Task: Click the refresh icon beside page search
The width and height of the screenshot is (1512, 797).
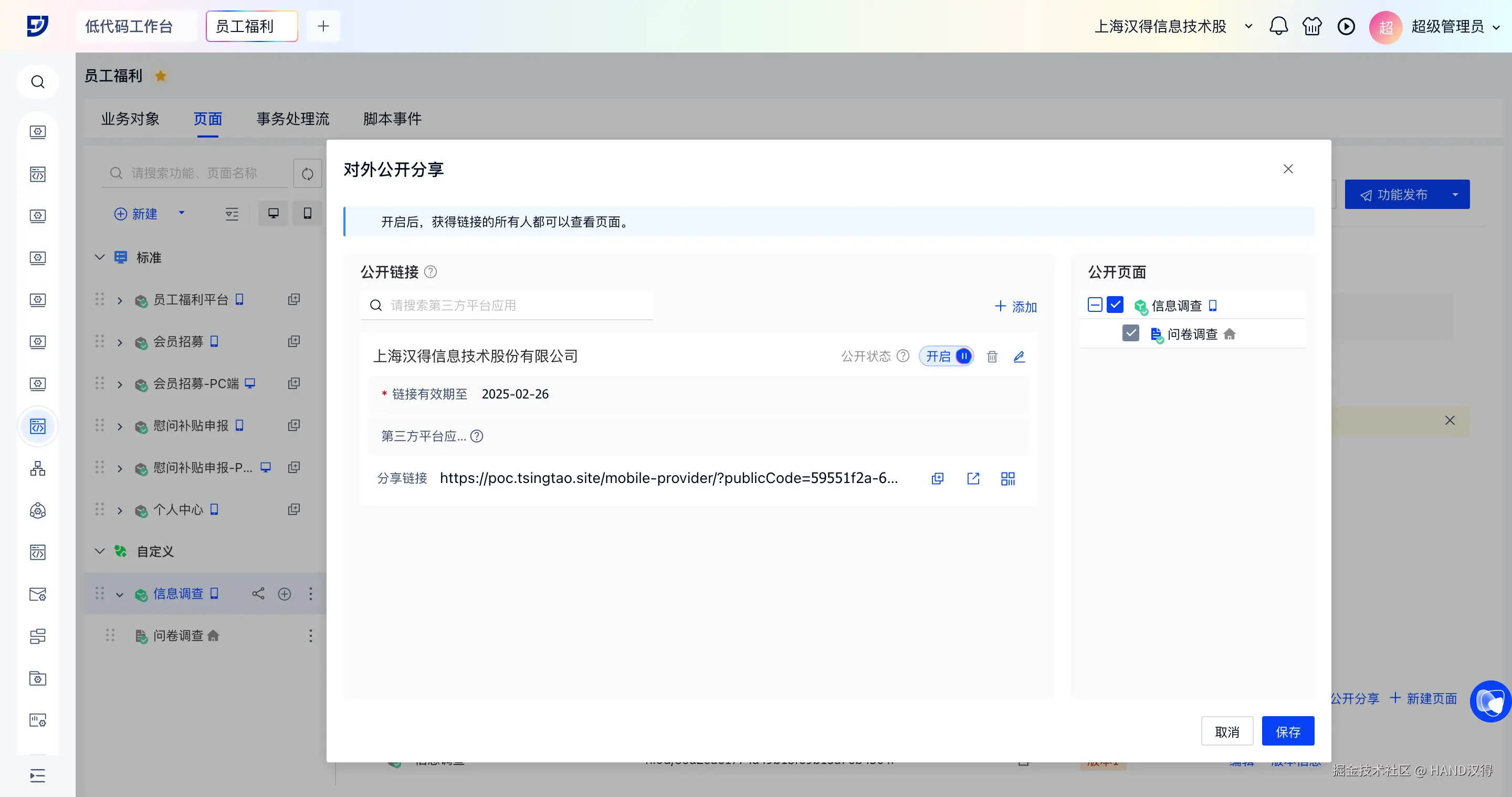Action: (308, 173)
